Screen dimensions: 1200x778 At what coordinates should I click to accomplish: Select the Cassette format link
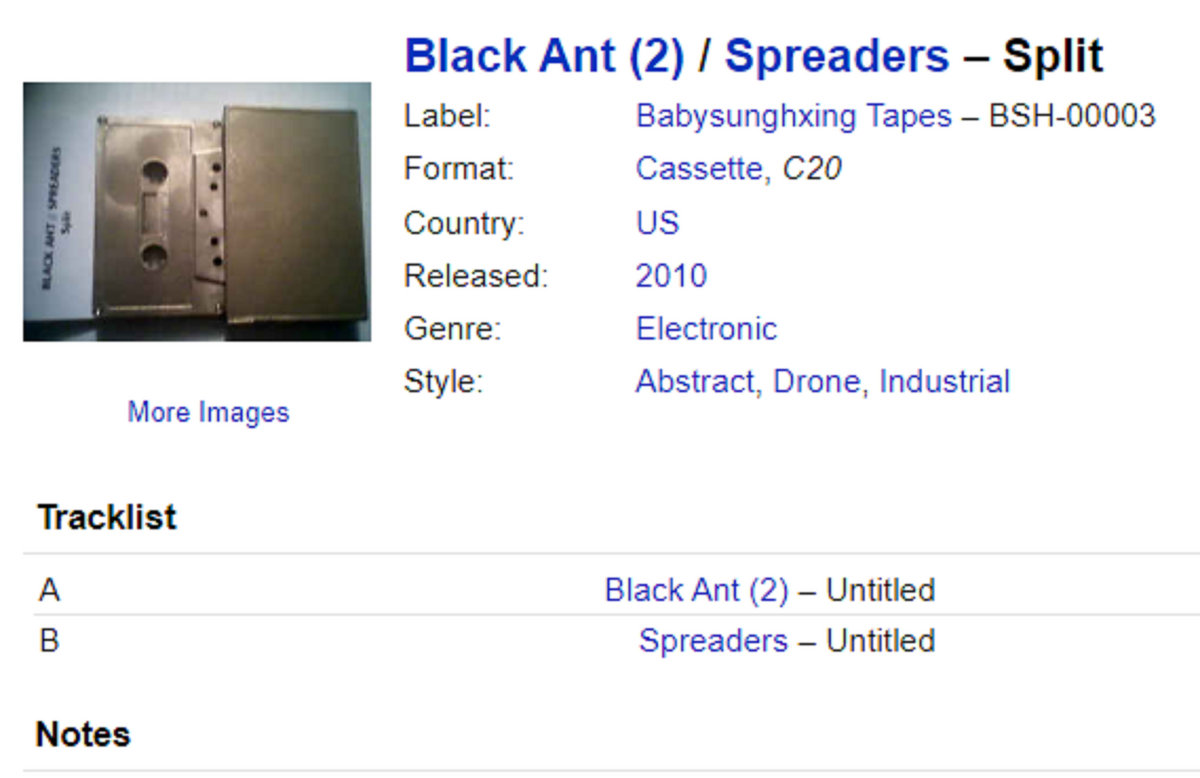tap(698, 169)
